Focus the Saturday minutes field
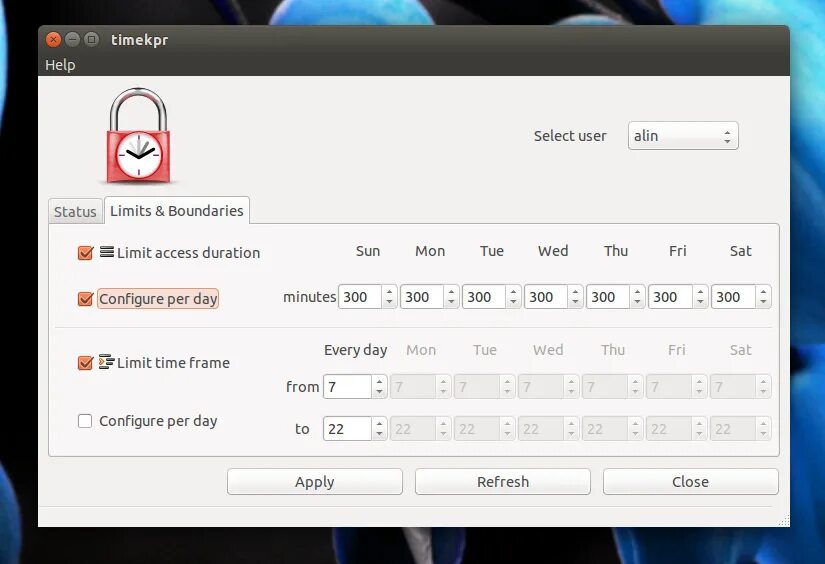825x564 pixels. [x=733, y=297]
